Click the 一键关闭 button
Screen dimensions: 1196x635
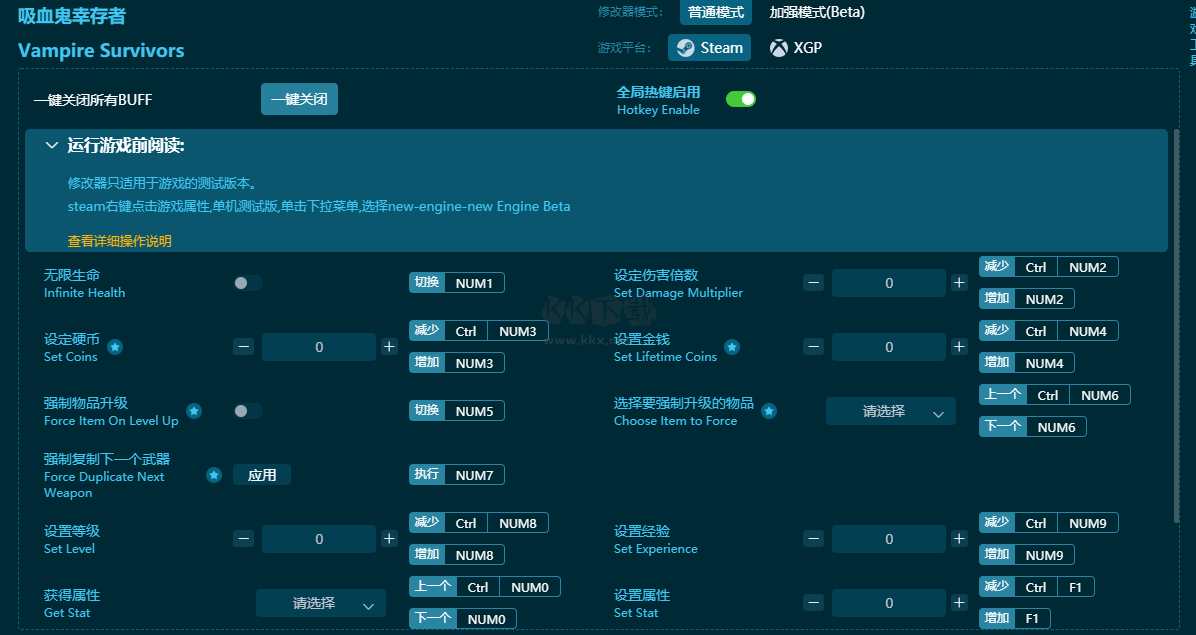[299, 99]
